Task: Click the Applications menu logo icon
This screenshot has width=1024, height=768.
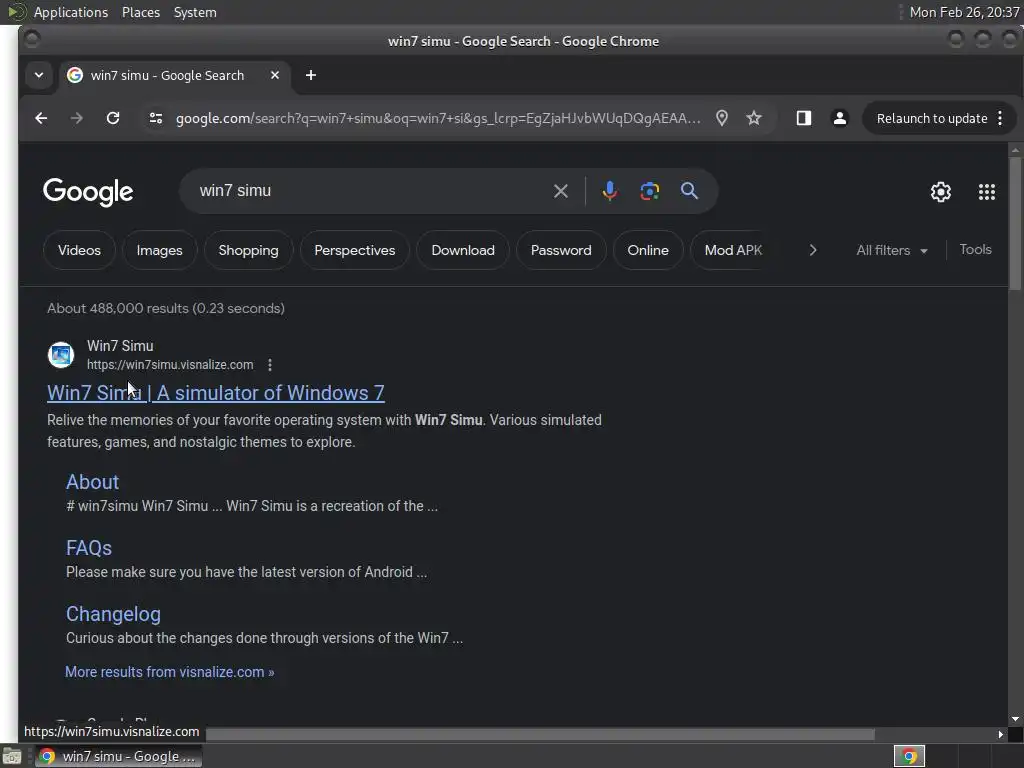Action: tap(16, 12)
